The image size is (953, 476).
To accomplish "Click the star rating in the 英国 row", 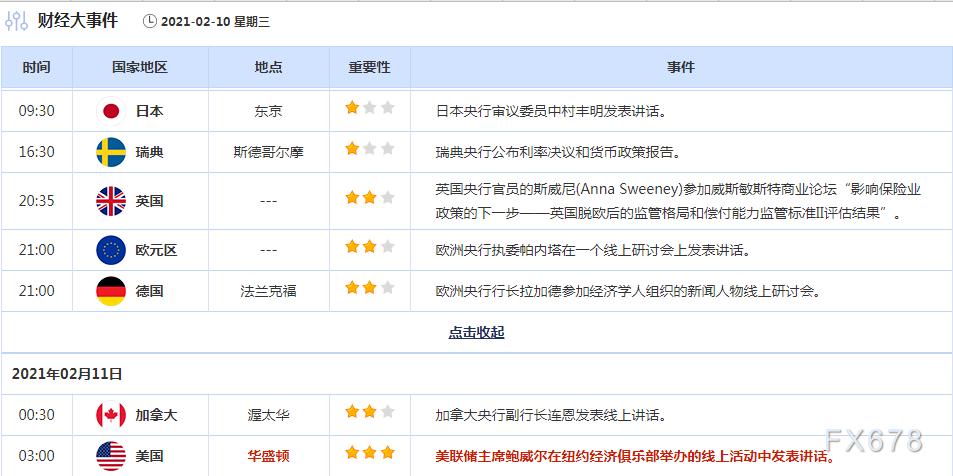I will [370, 197].
